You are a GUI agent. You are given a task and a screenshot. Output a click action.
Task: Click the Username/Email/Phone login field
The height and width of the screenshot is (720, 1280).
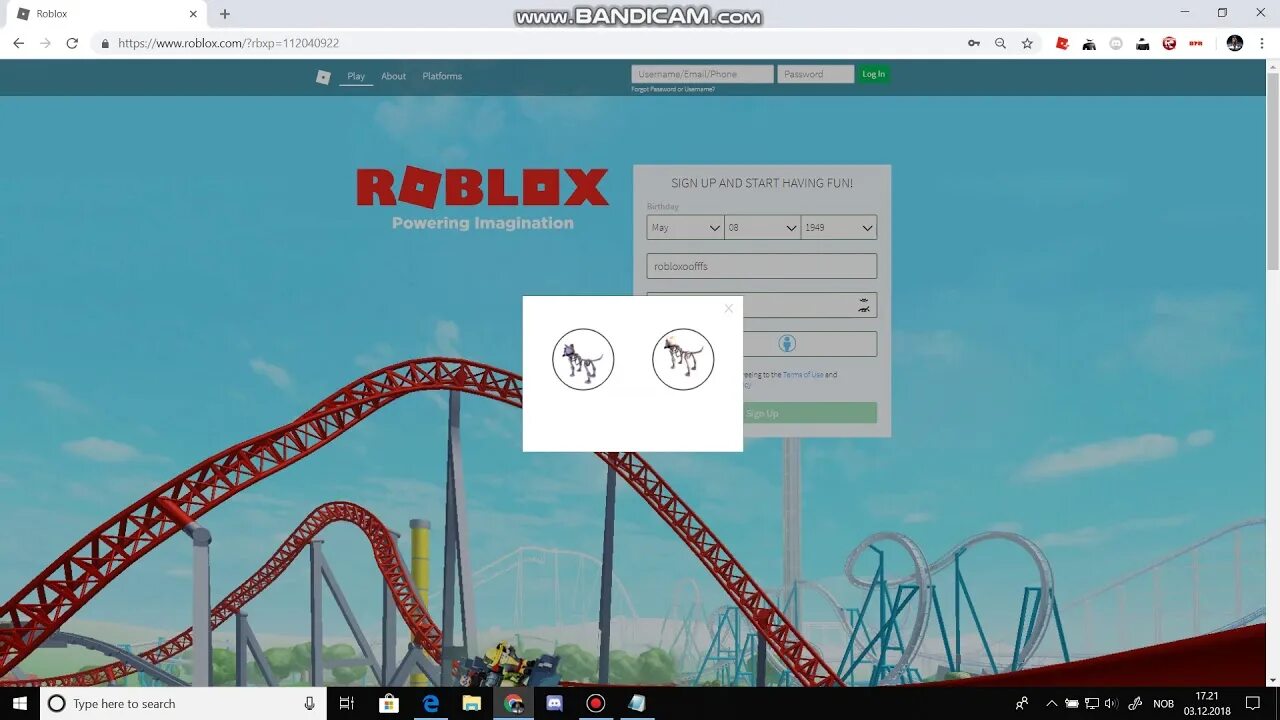[x=702, y=74]
